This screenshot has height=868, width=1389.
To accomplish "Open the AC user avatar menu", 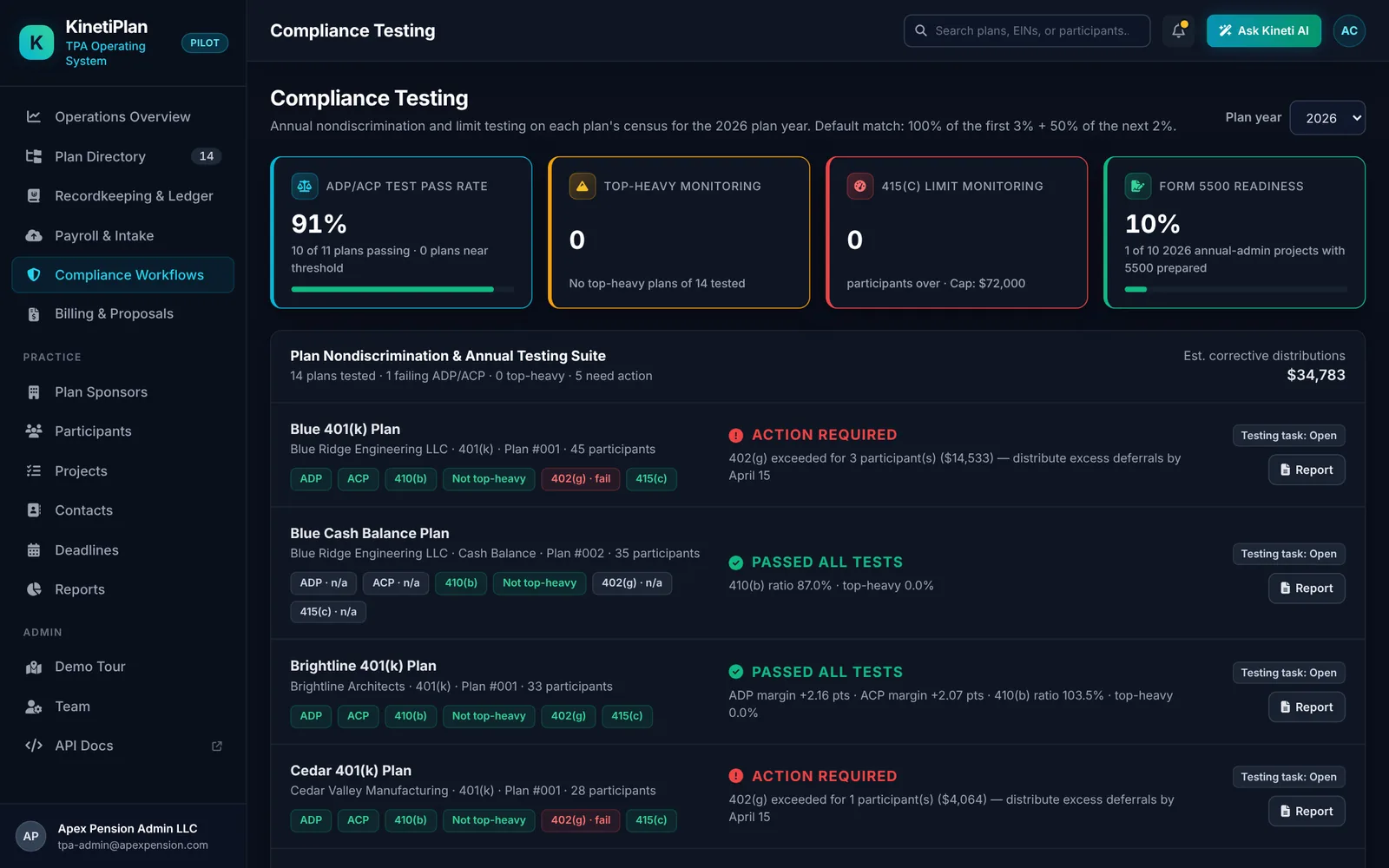I will tap(1349, 30).
